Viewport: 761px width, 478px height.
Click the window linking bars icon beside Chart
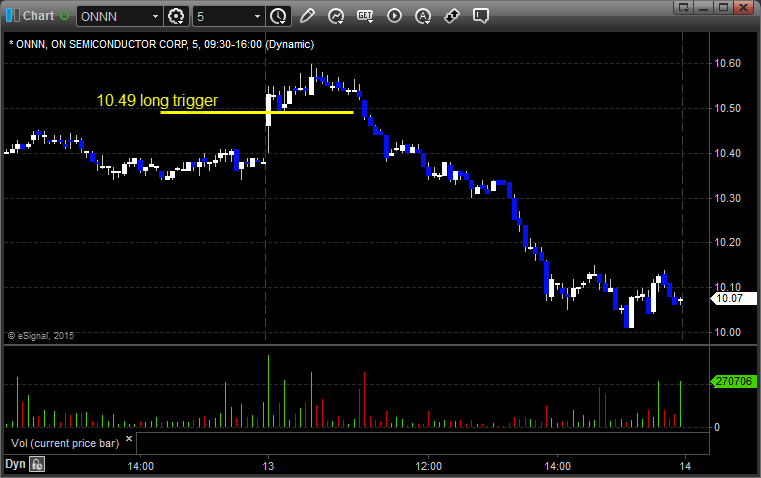pyautogui.click(x=13, y=16)
